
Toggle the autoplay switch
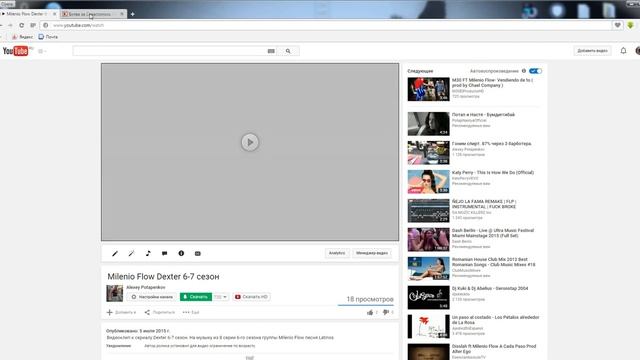(x=535, y=71)
